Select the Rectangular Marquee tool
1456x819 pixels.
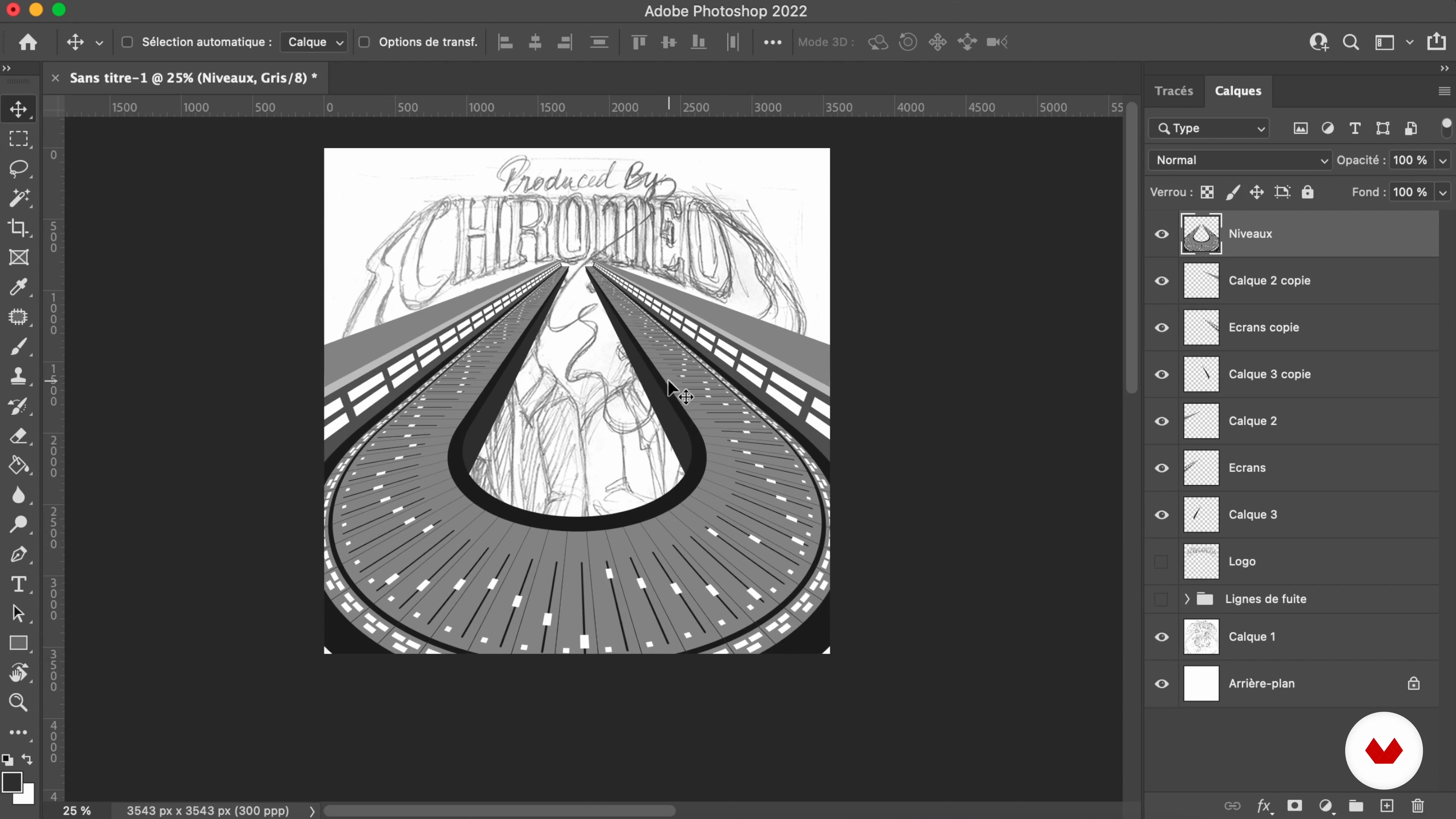[x=19, y=139]
